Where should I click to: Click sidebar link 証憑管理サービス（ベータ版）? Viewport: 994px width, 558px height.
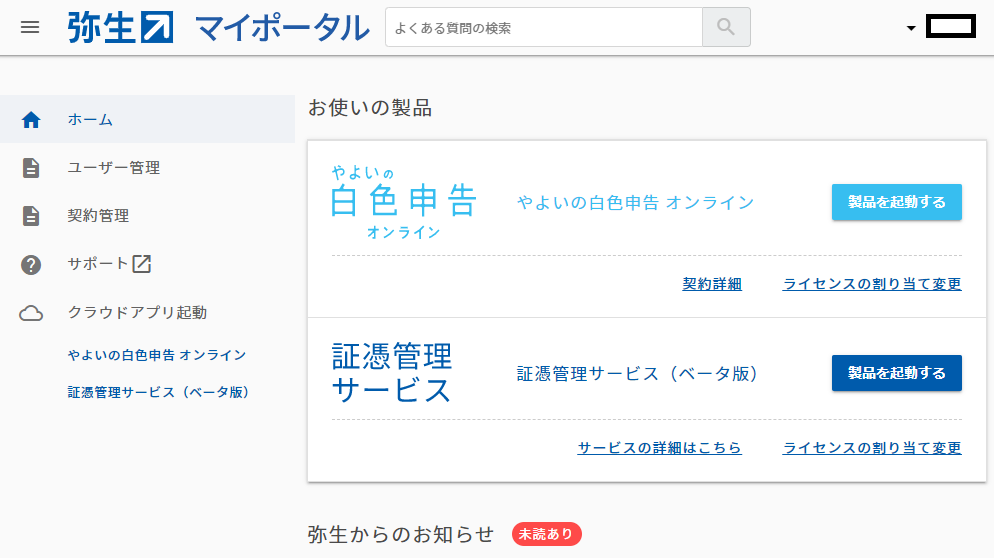[158, 393]
